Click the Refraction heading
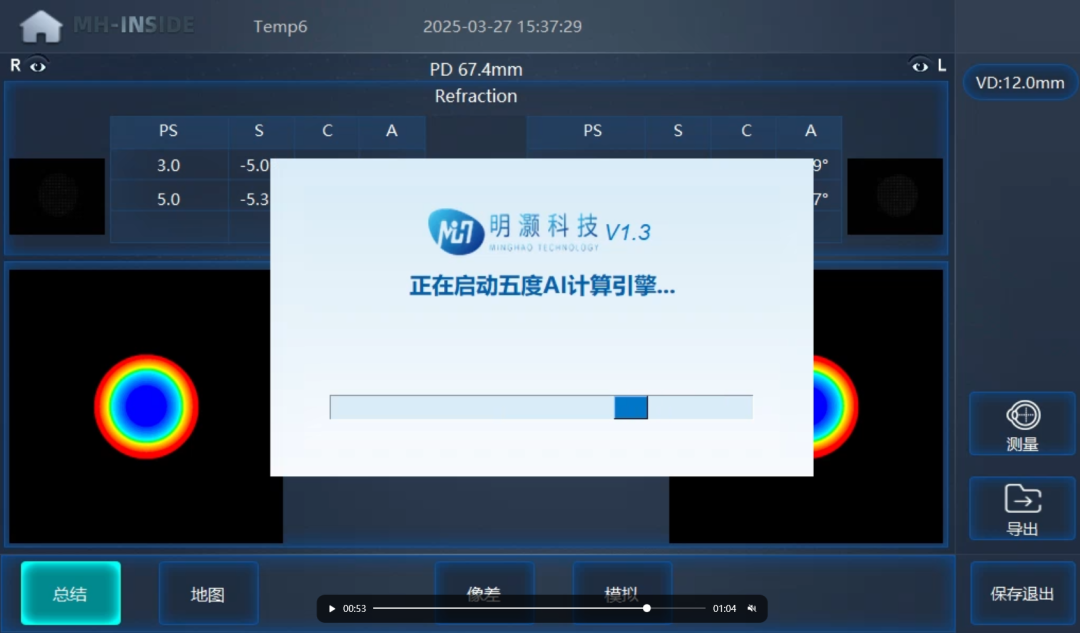This screenshot has width=1080, height=633. 476,96
